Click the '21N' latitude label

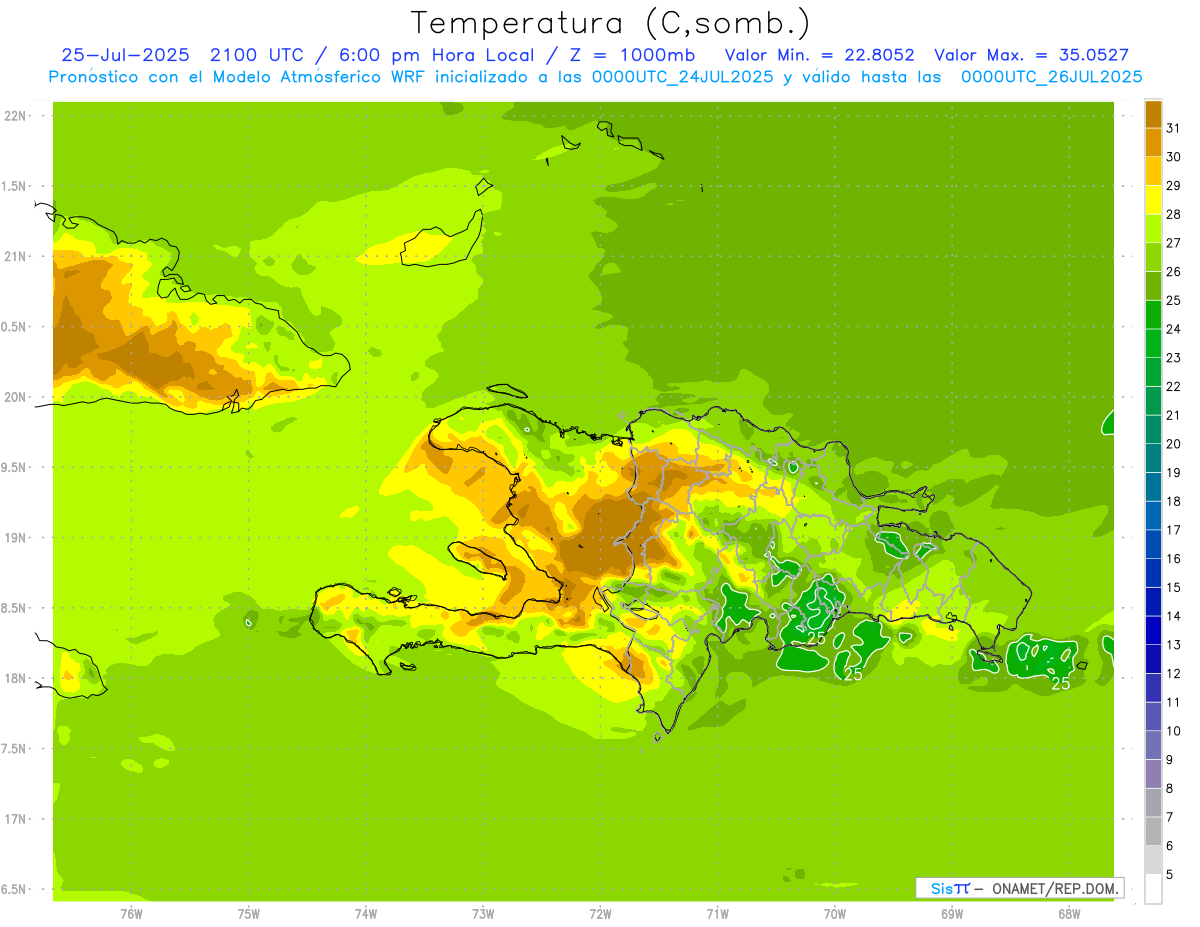16,256
